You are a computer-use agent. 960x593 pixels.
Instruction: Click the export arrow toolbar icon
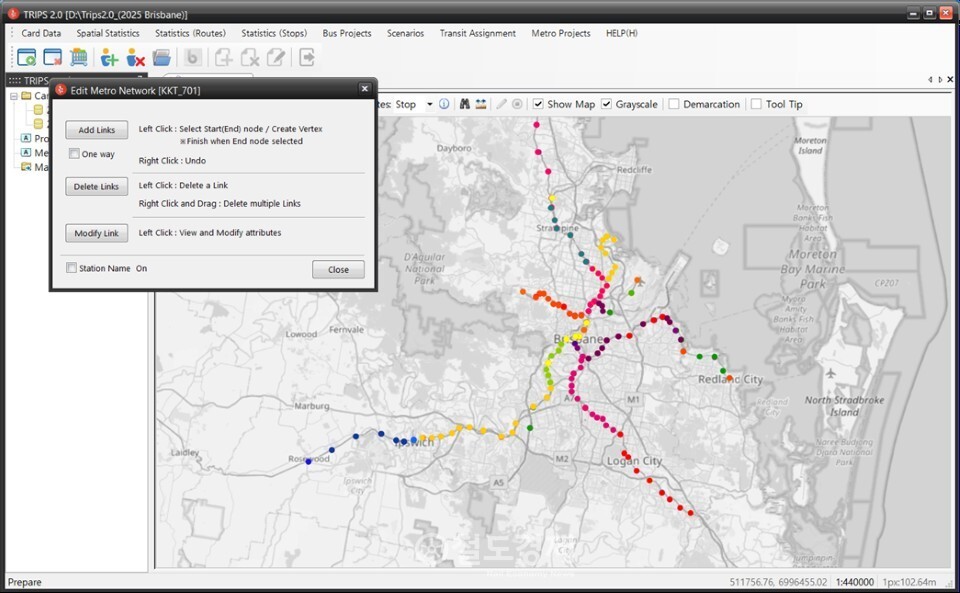click(307, 58)
